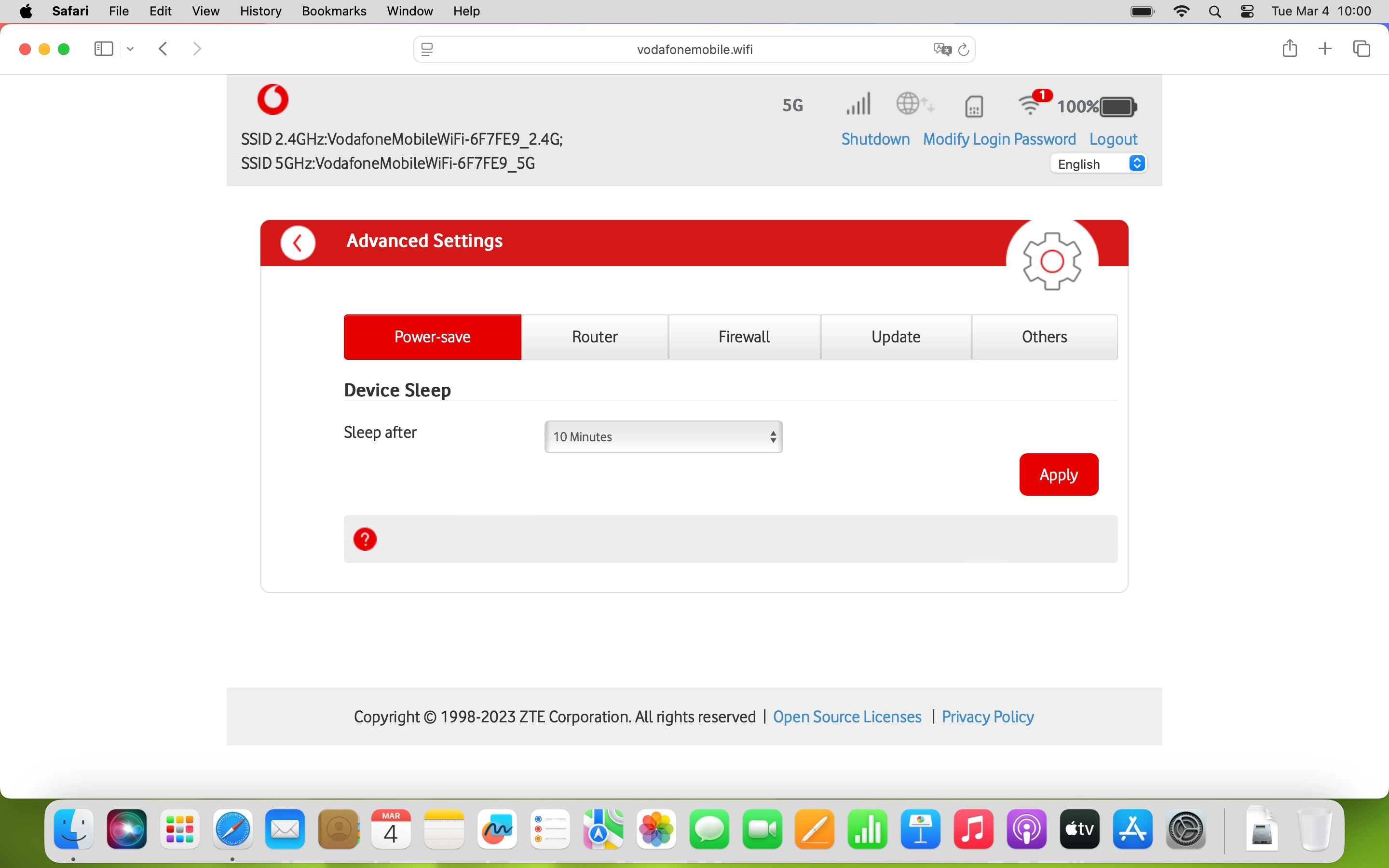Image resolution: width=1389 pixels, height=868 pixels.
Task: Switch to the Firewall tab
Action: [744, 337]
